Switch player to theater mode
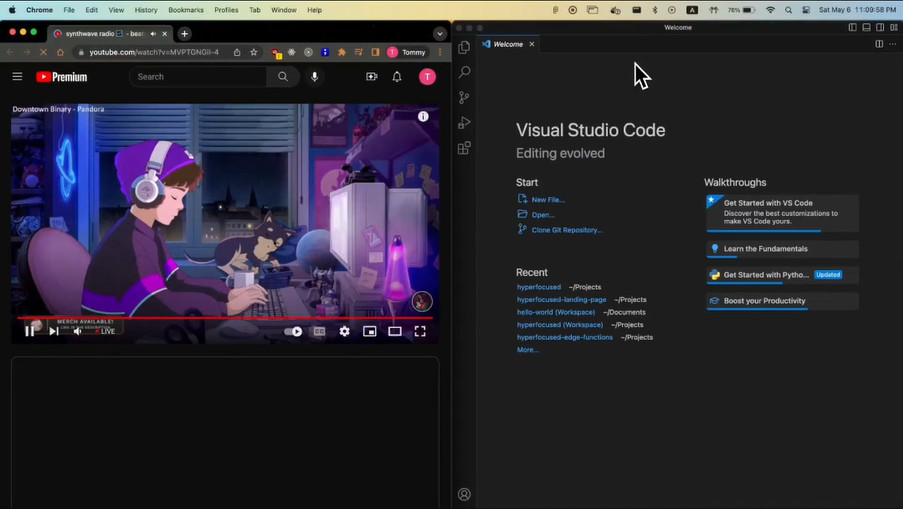Viewport: 903px width, 509px height. click(395, 331)
